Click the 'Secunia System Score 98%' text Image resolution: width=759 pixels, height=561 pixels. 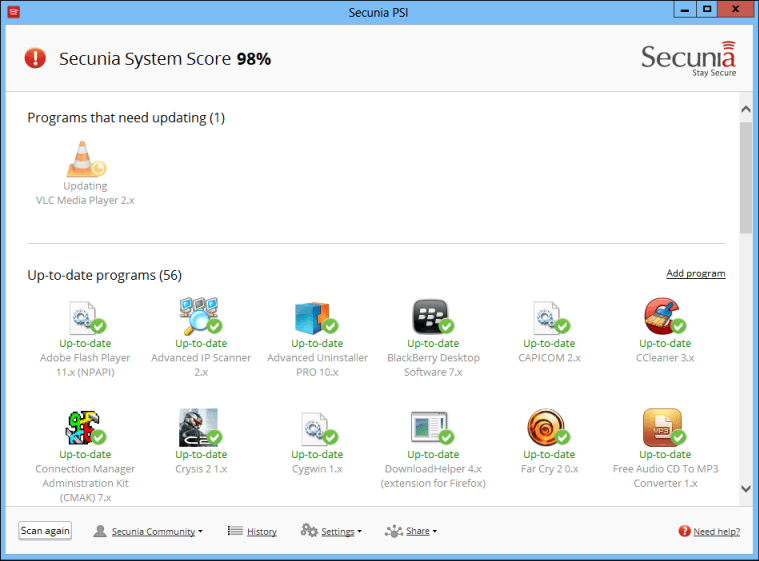(x=165, y=59)
